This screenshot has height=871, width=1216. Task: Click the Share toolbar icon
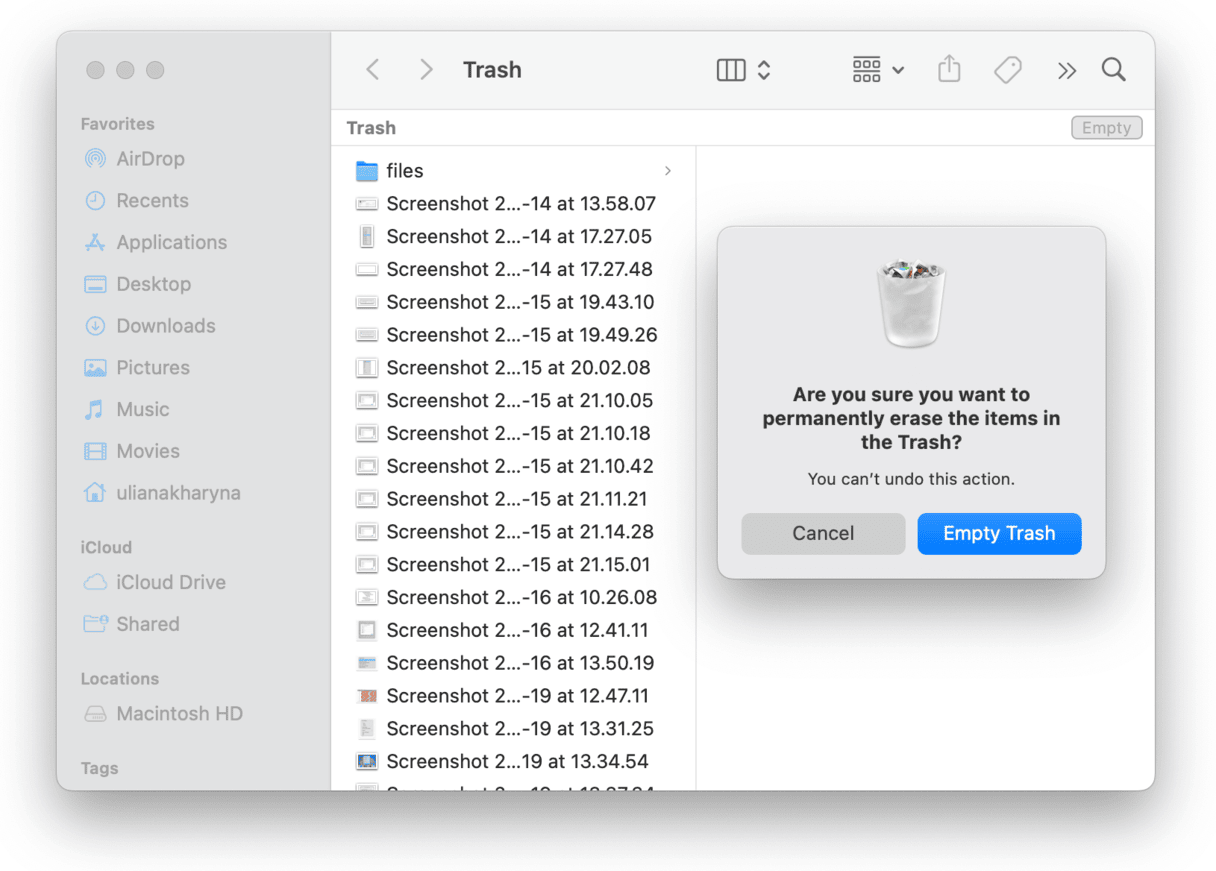949,70
